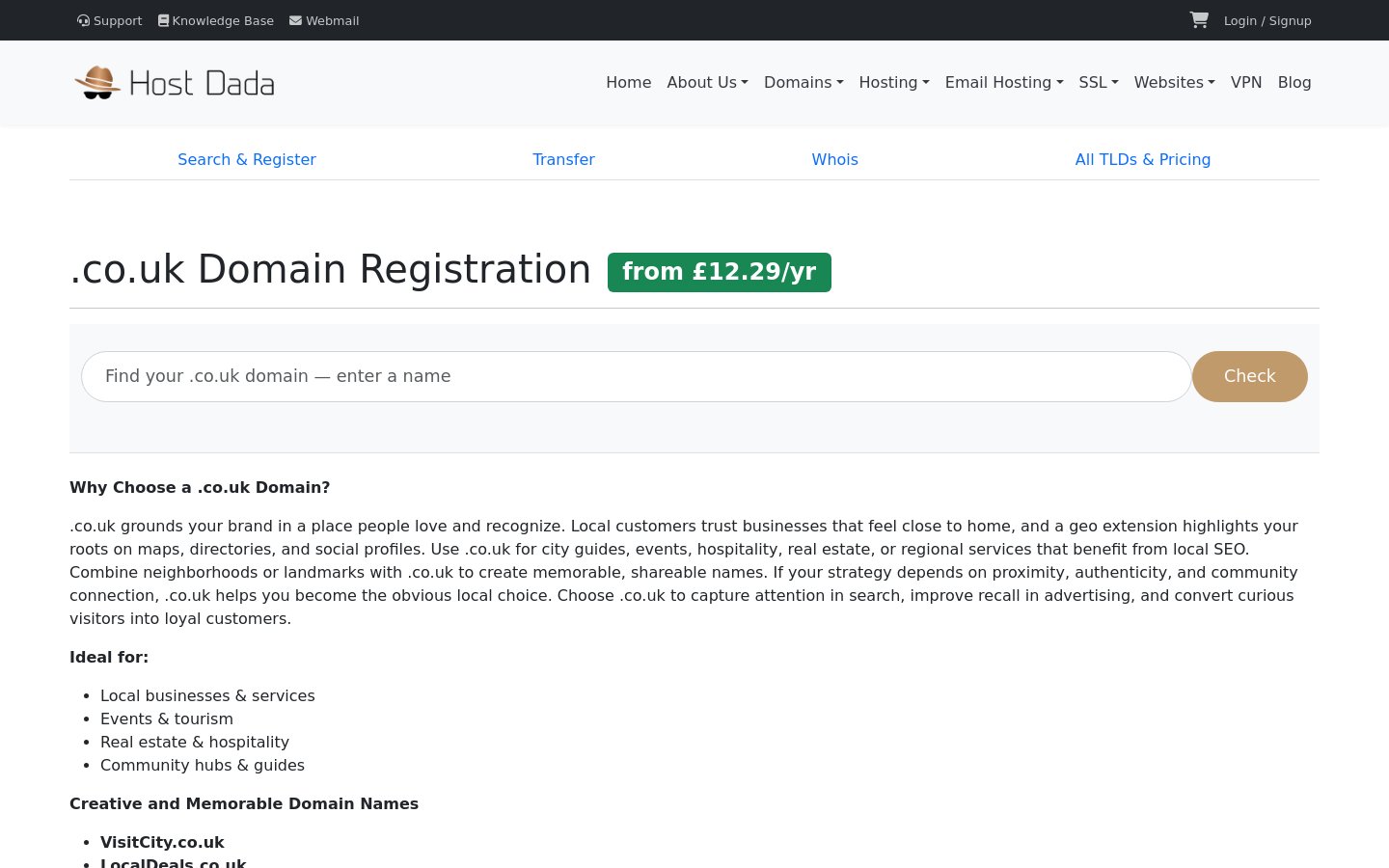Click the from £12.29/yr price badge
Image resolution: width=1389 pixels, height=868 pixels.
pyautogui.click(x=720, y=272)
